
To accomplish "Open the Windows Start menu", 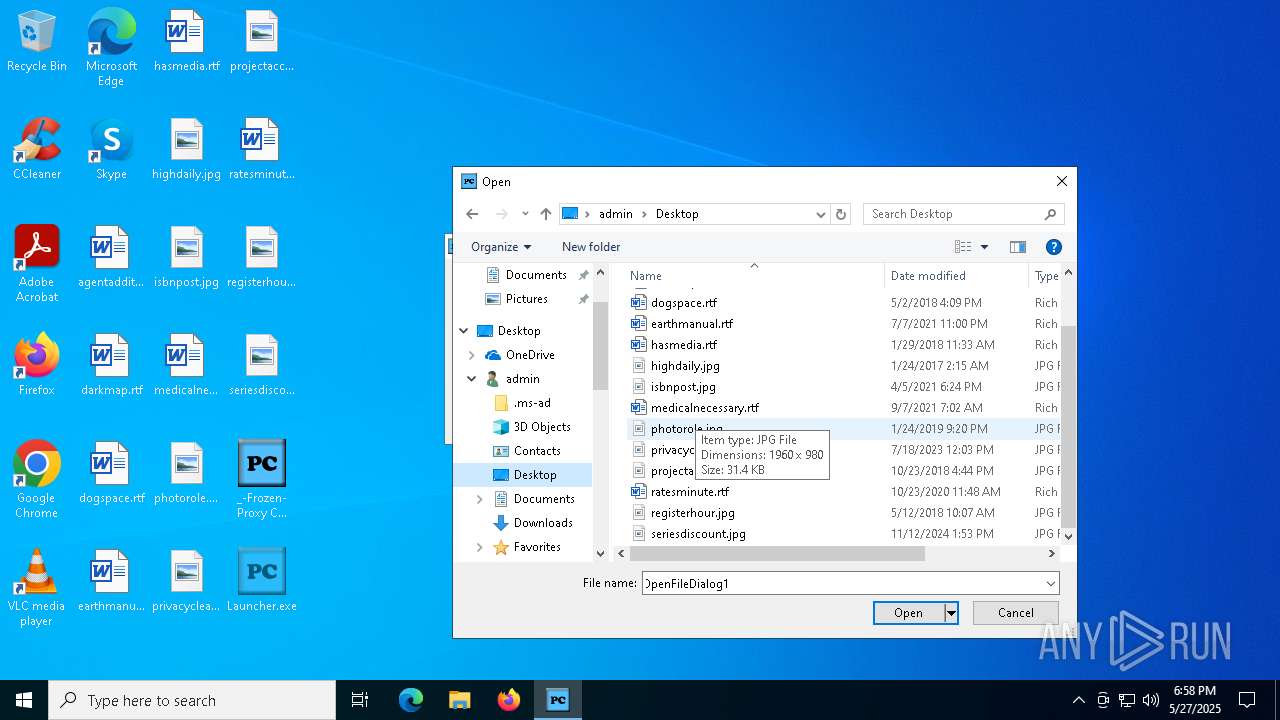I will point(24,700).
